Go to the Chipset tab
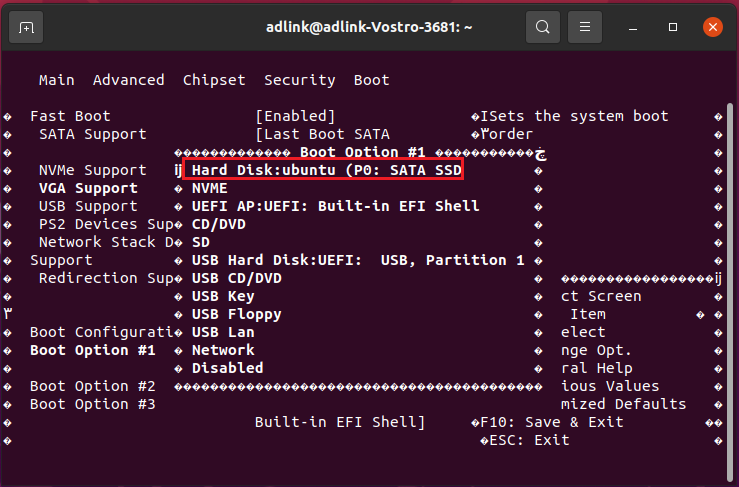Viewport: 739px width, 487px height. 215,80
